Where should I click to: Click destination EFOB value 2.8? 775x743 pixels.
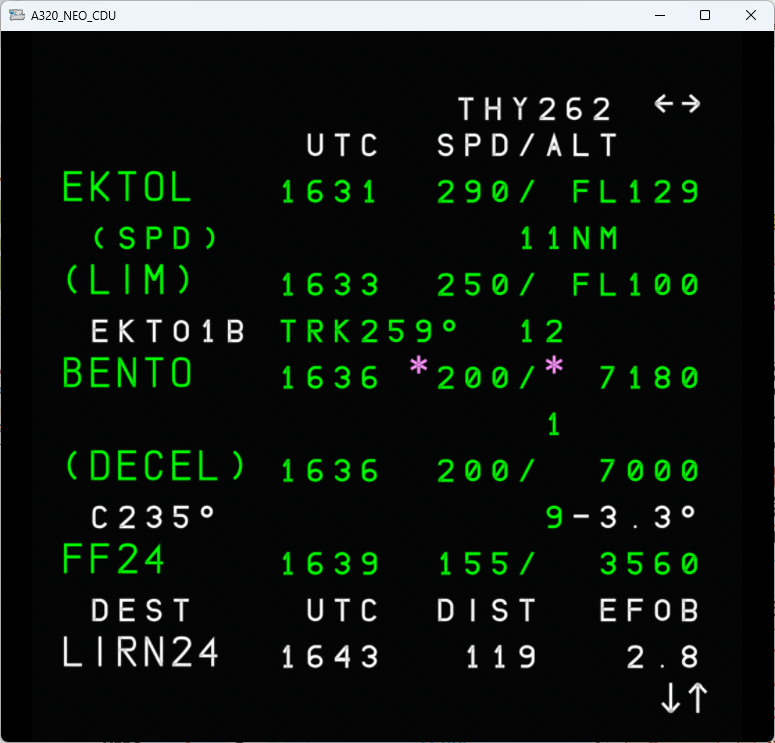[663, 657]
